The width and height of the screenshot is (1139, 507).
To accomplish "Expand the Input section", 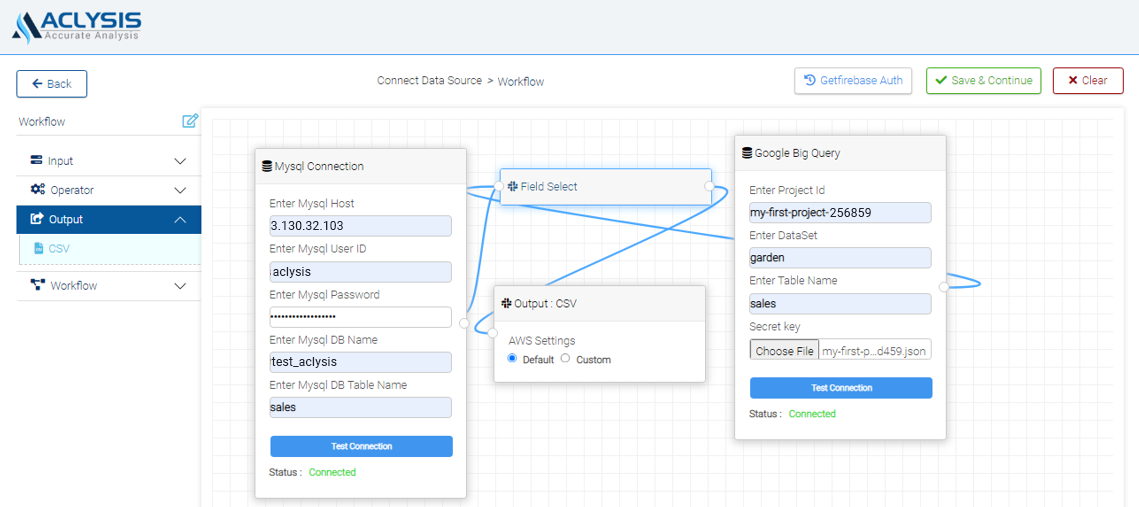I will pos(180,161).
